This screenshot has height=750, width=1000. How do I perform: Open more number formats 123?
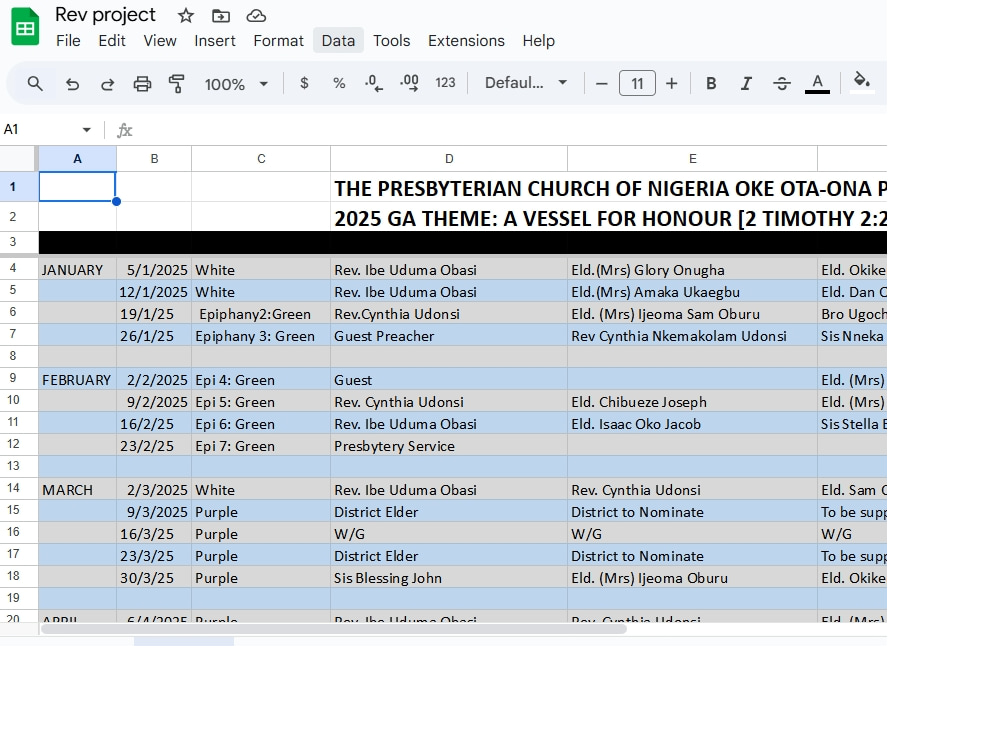(445, 83)
